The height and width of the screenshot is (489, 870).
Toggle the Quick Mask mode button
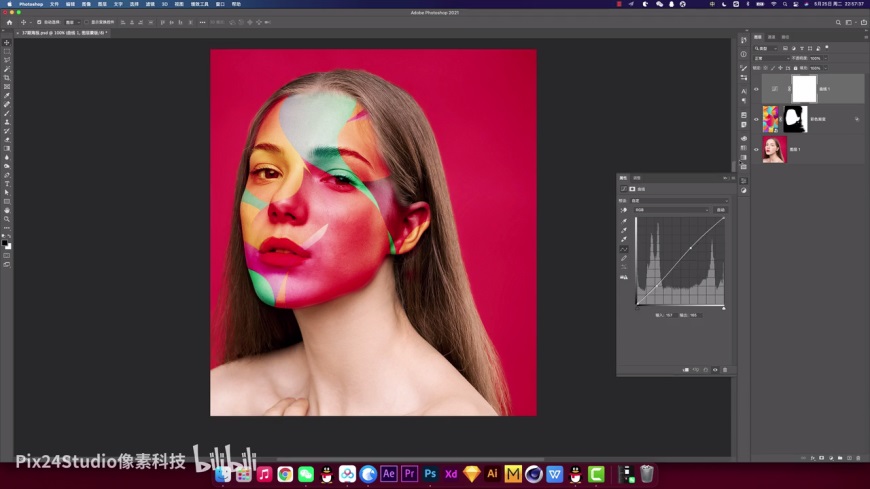click(7, 256)
